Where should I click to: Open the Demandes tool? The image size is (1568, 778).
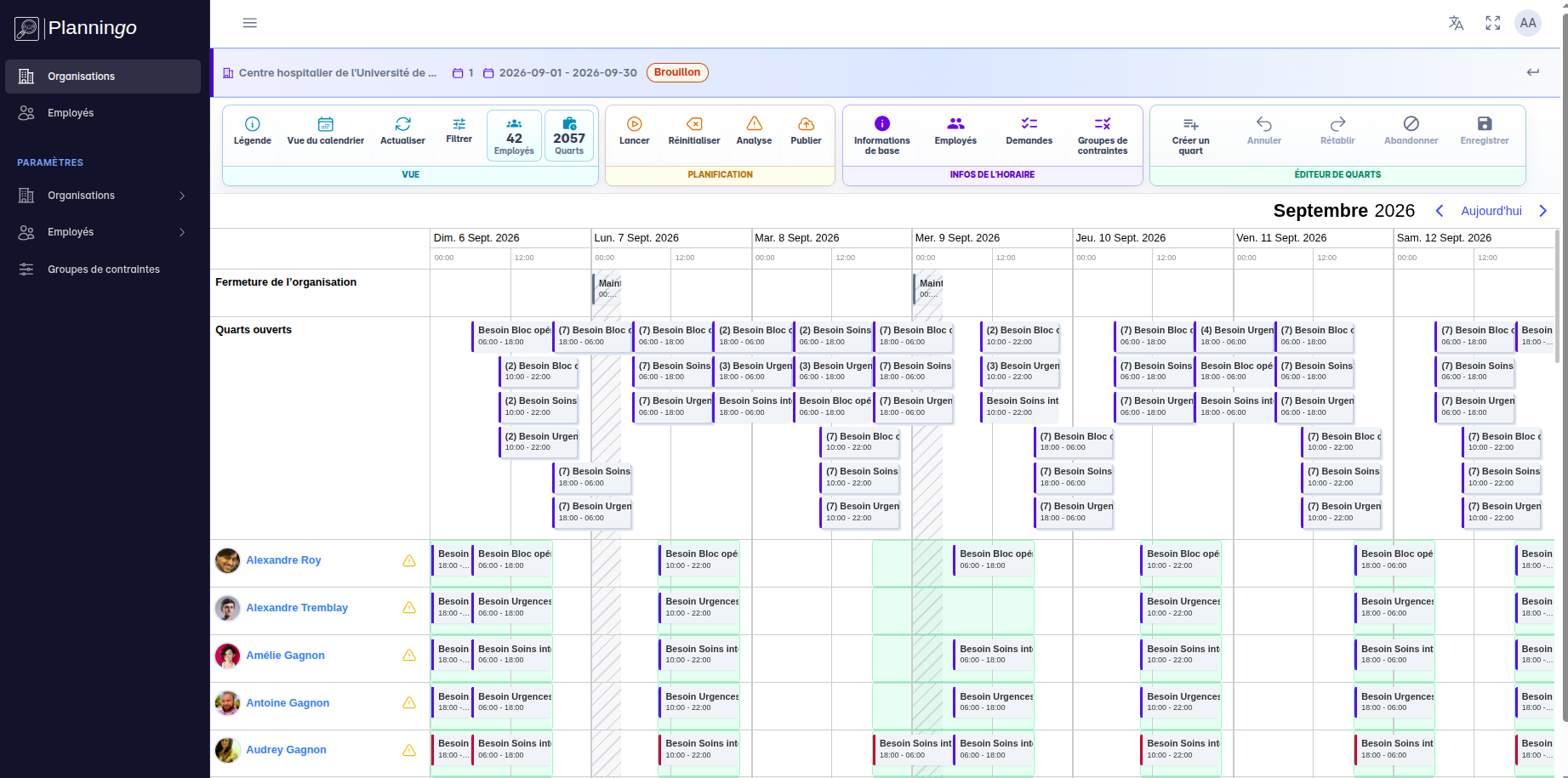click(1029, 132)
